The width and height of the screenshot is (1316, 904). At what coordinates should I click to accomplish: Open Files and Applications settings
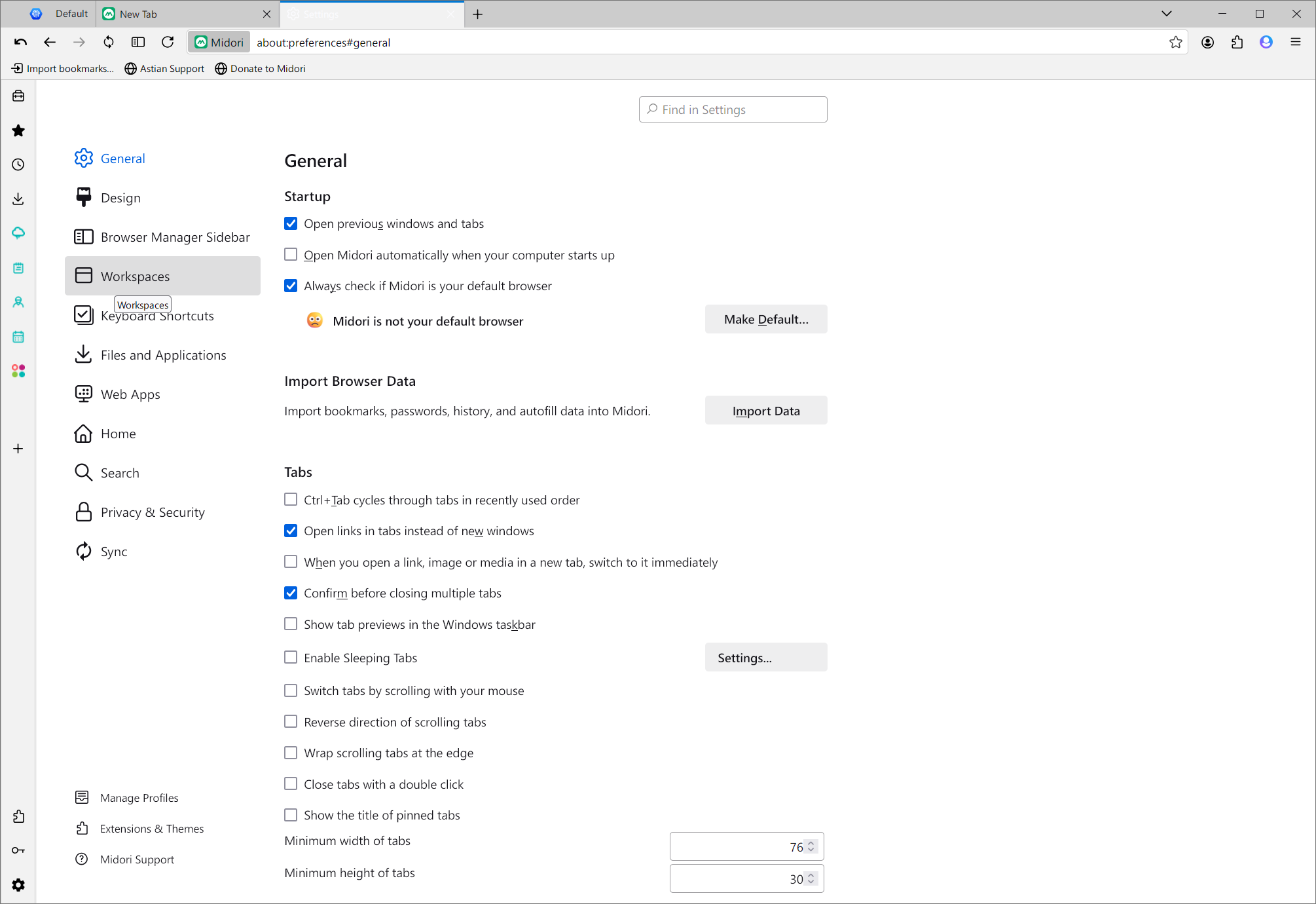click(162, 355)
